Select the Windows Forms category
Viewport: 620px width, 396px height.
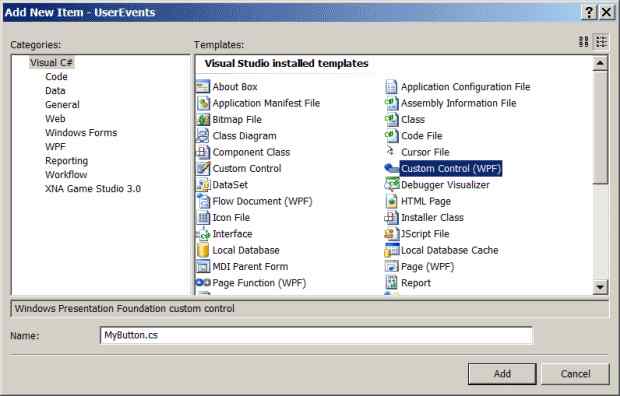(x=81, y=133)
